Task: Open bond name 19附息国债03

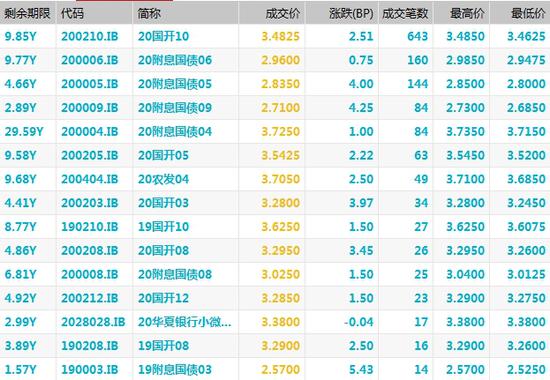Action: [x=175, y=369]
